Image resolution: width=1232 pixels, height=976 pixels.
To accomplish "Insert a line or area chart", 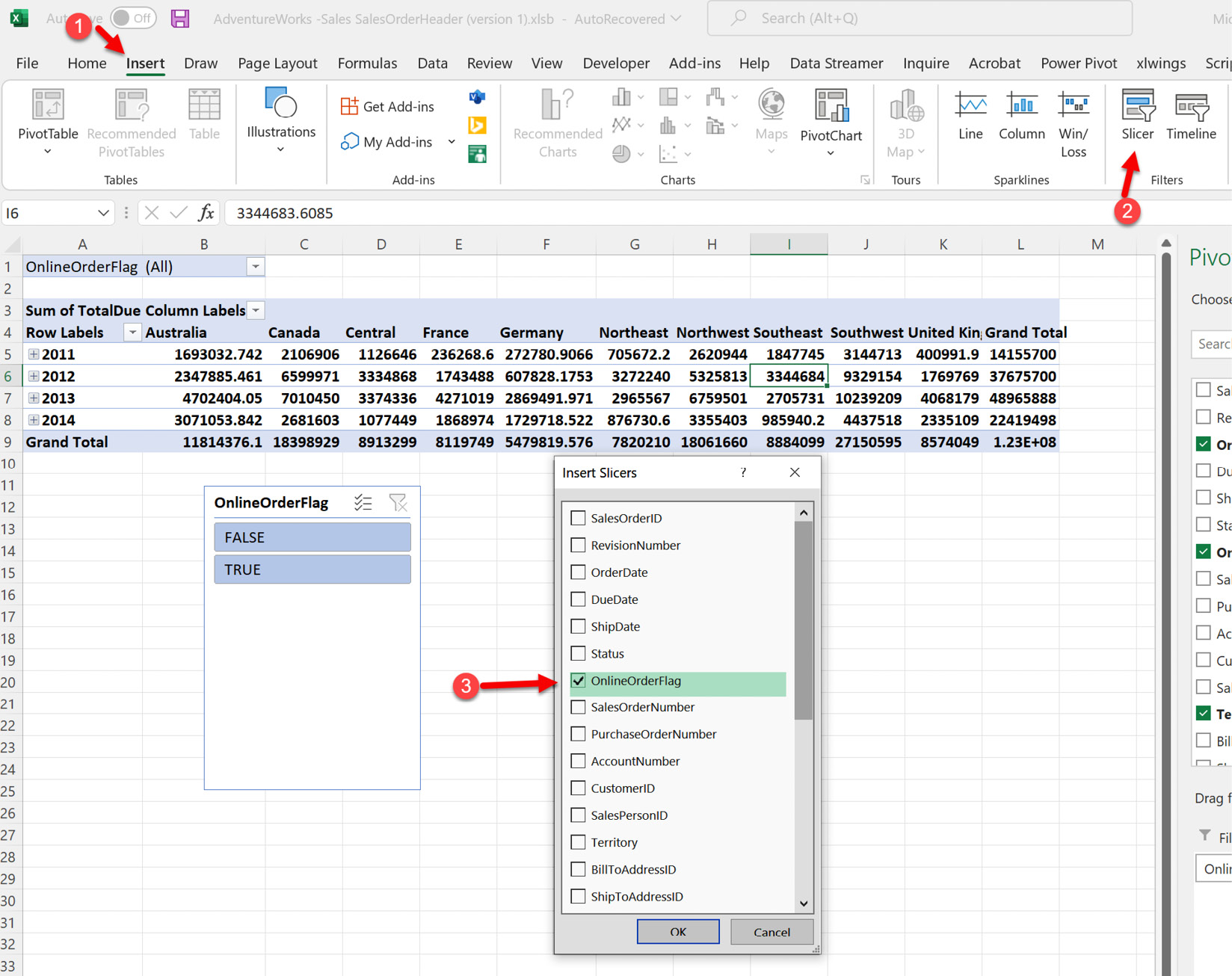I will click(627, 126).
